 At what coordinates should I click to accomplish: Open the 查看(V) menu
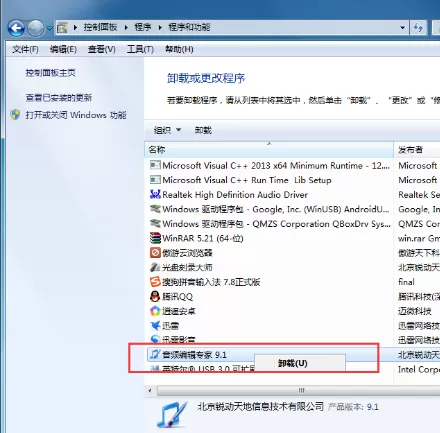click(102, 50)
